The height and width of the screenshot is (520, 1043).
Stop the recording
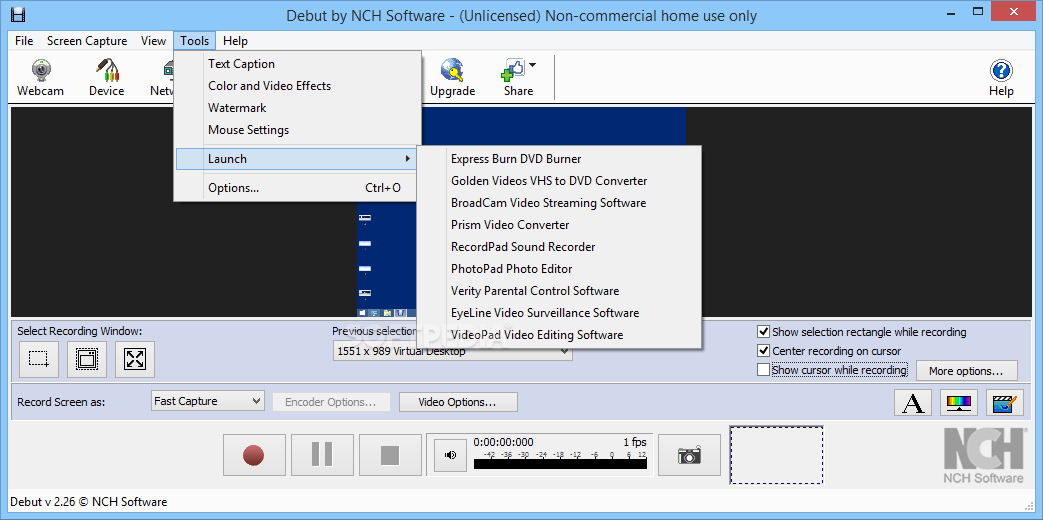(390, 455)
